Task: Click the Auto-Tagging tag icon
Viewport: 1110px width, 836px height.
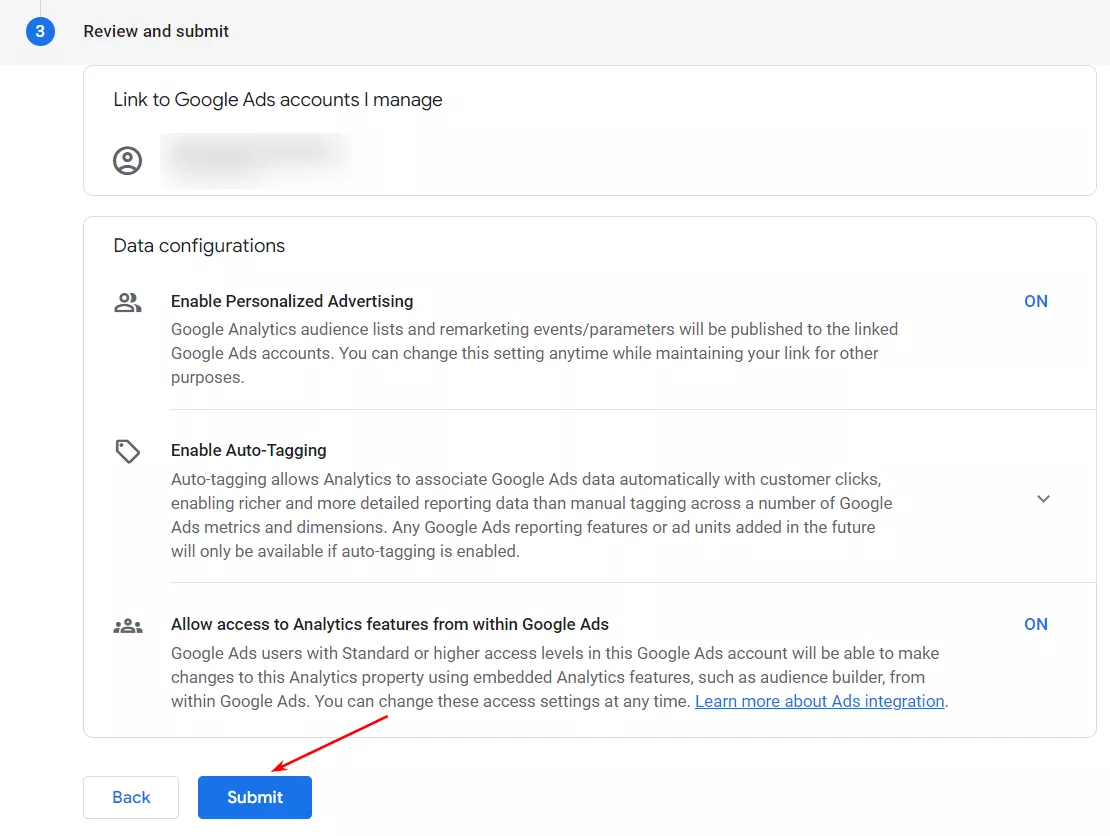Action: point(128,451)
